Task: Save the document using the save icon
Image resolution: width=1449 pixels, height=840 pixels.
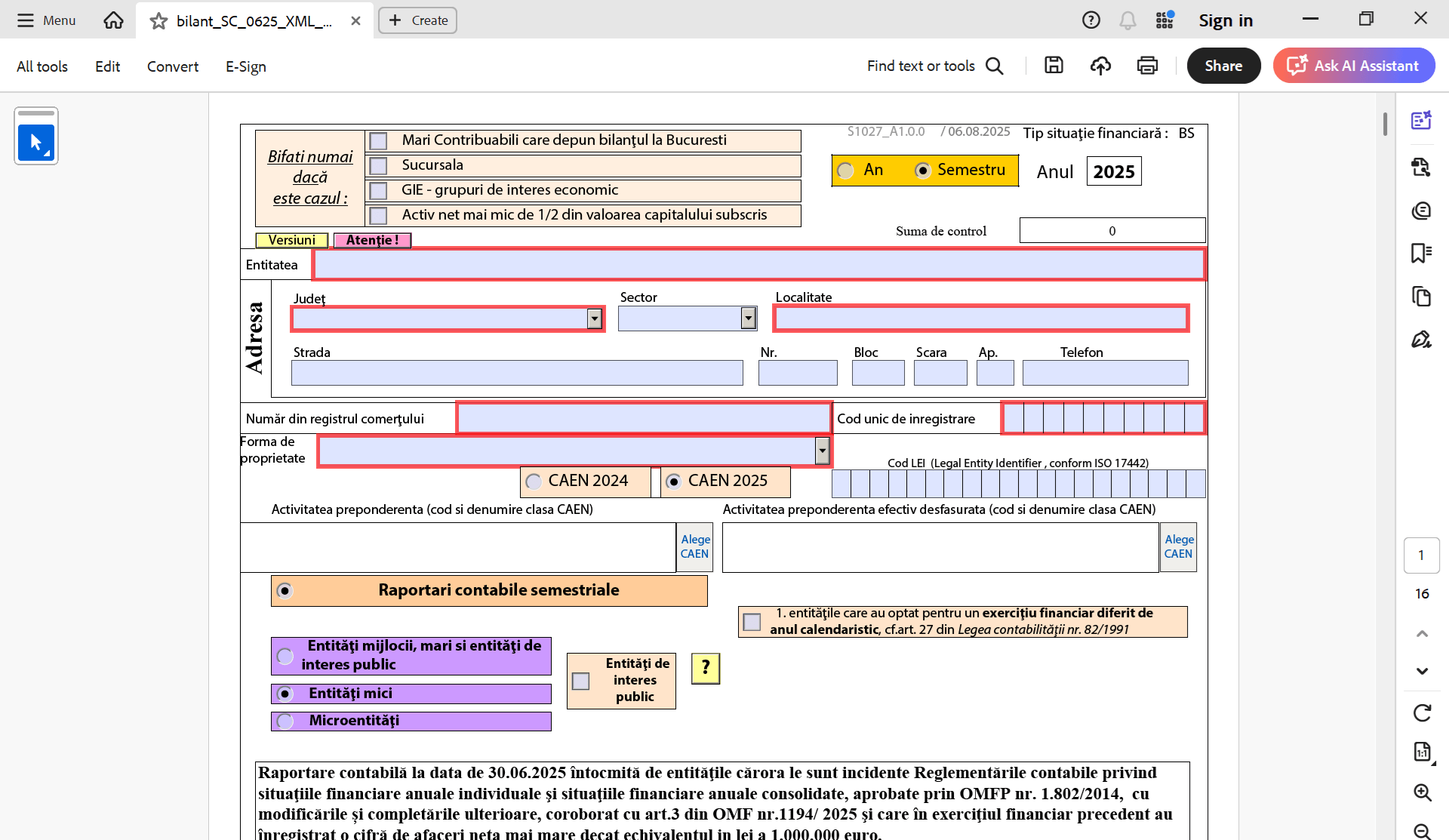Action: [x=1054, y=66]
